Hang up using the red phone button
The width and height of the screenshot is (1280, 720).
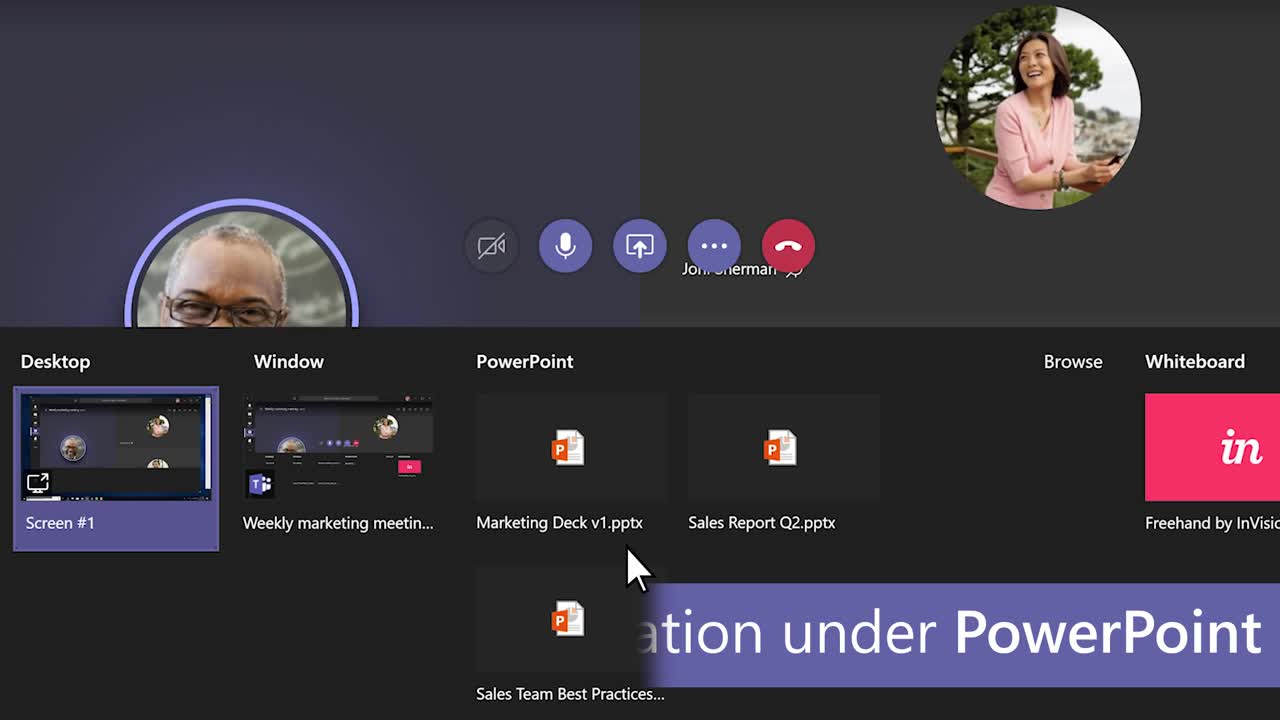[x=788, y=246]
